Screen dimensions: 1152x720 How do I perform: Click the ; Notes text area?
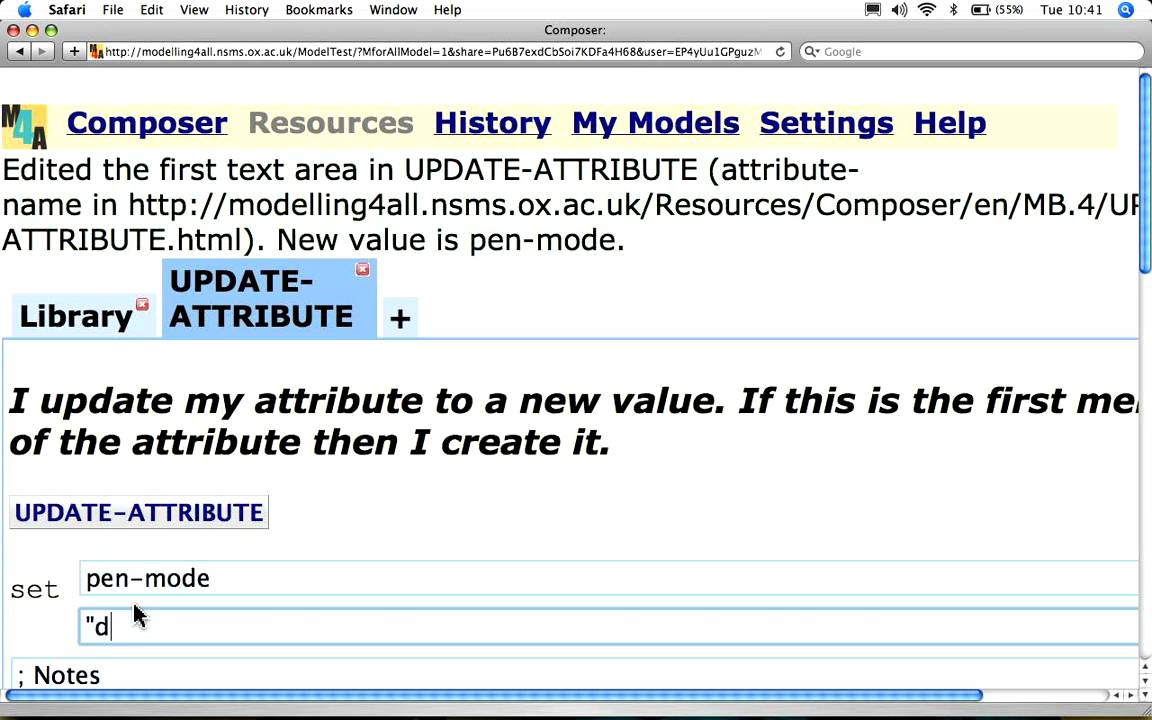point(577,674)
